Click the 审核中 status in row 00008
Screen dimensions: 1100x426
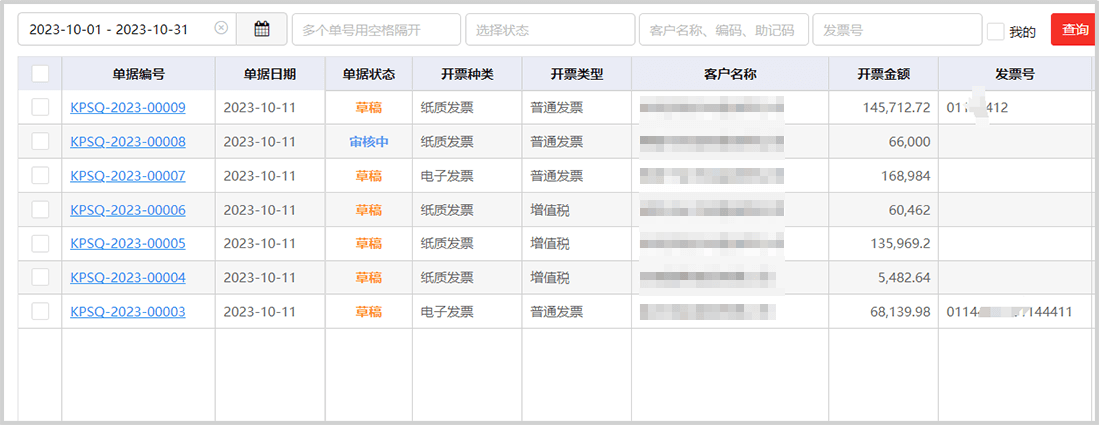pyautogui.click(x=368, y=142)
